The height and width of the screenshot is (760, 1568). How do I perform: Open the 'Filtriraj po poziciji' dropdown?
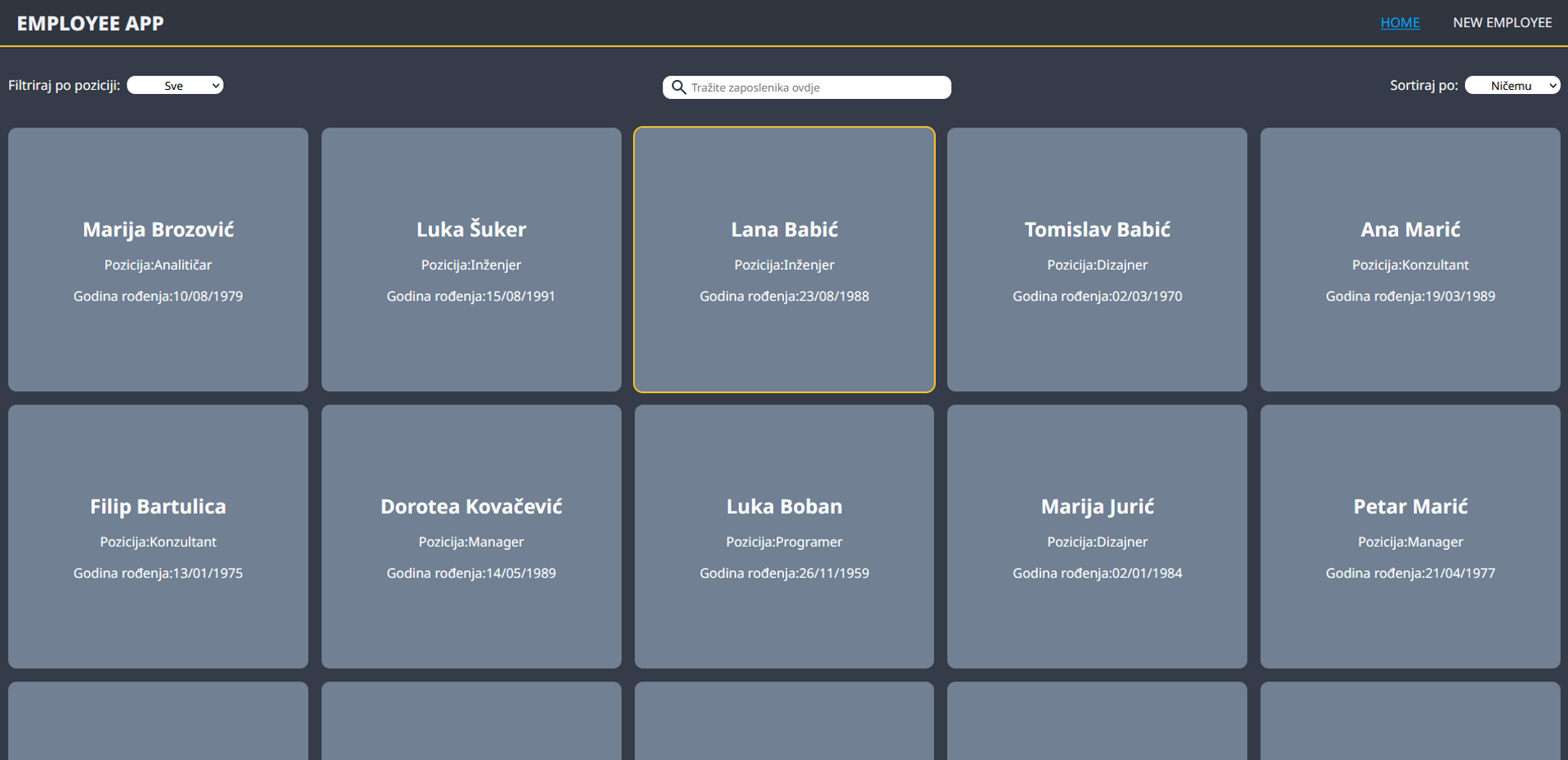pos(175,84)
